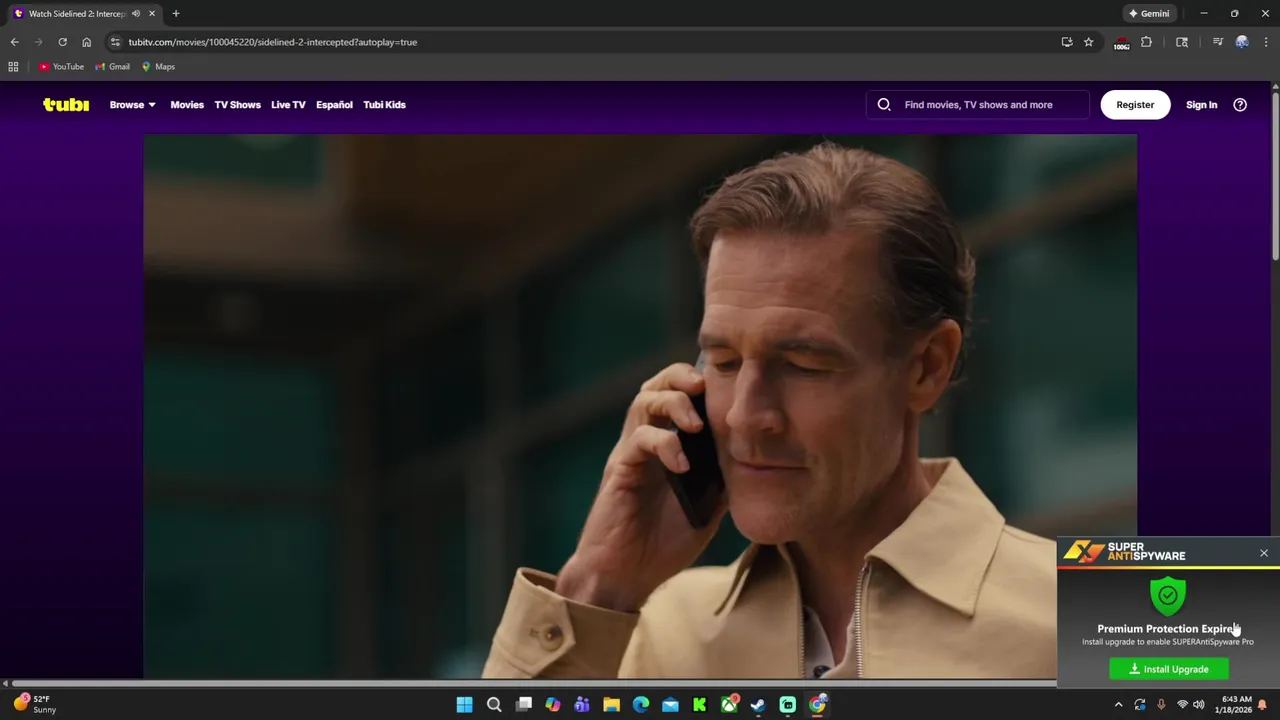This screenshot has height=720, width=1280.
Task: Open the taskbar clock showing 6:43 AM
Action: pyautogui.click(x=1233, y=704)
